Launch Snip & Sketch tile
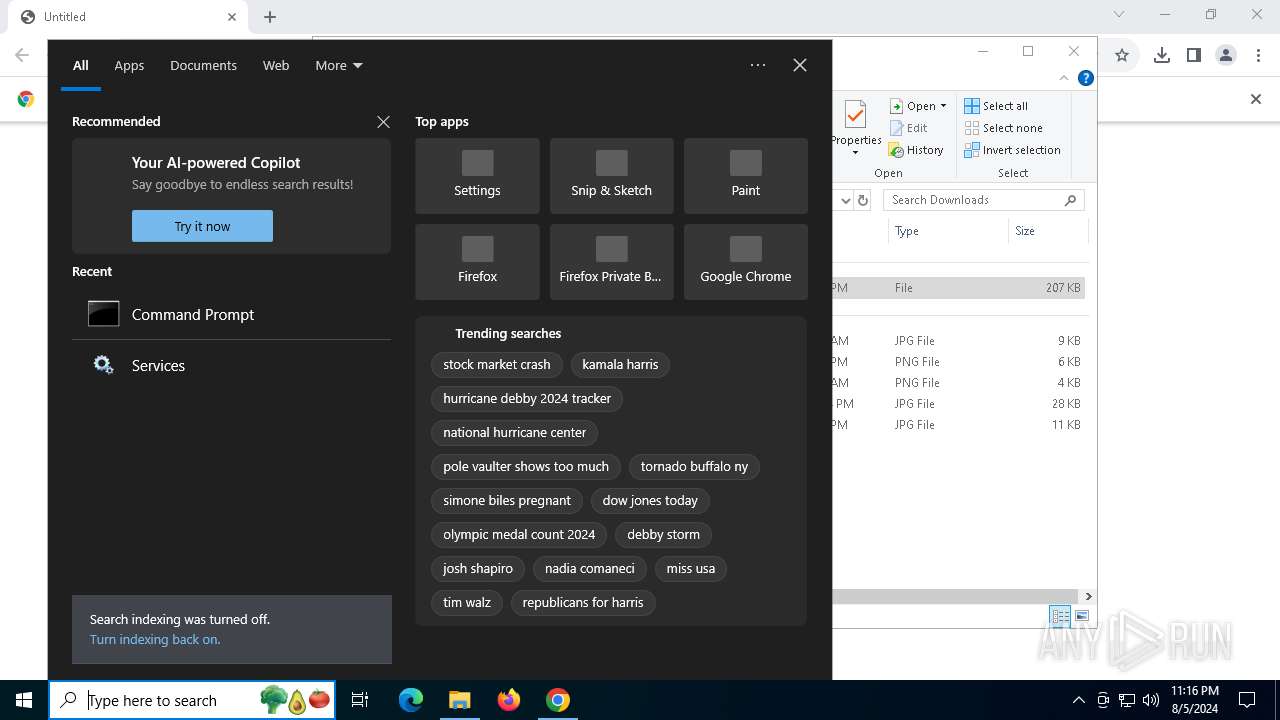The width and height of the screenshot is (1280, 720). [611, 176]
